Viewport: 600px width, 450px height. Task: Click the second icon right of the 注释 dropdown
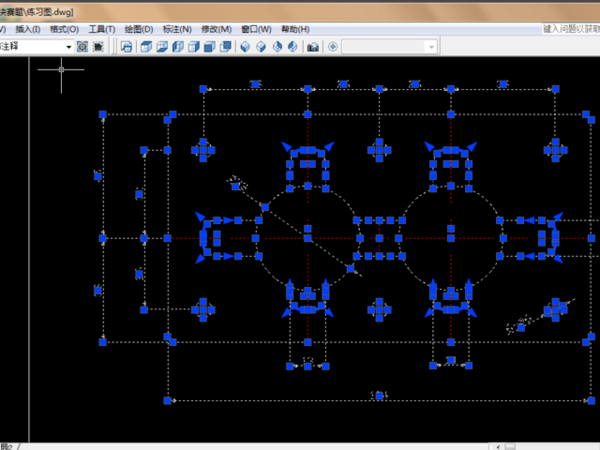click(98, 47)
